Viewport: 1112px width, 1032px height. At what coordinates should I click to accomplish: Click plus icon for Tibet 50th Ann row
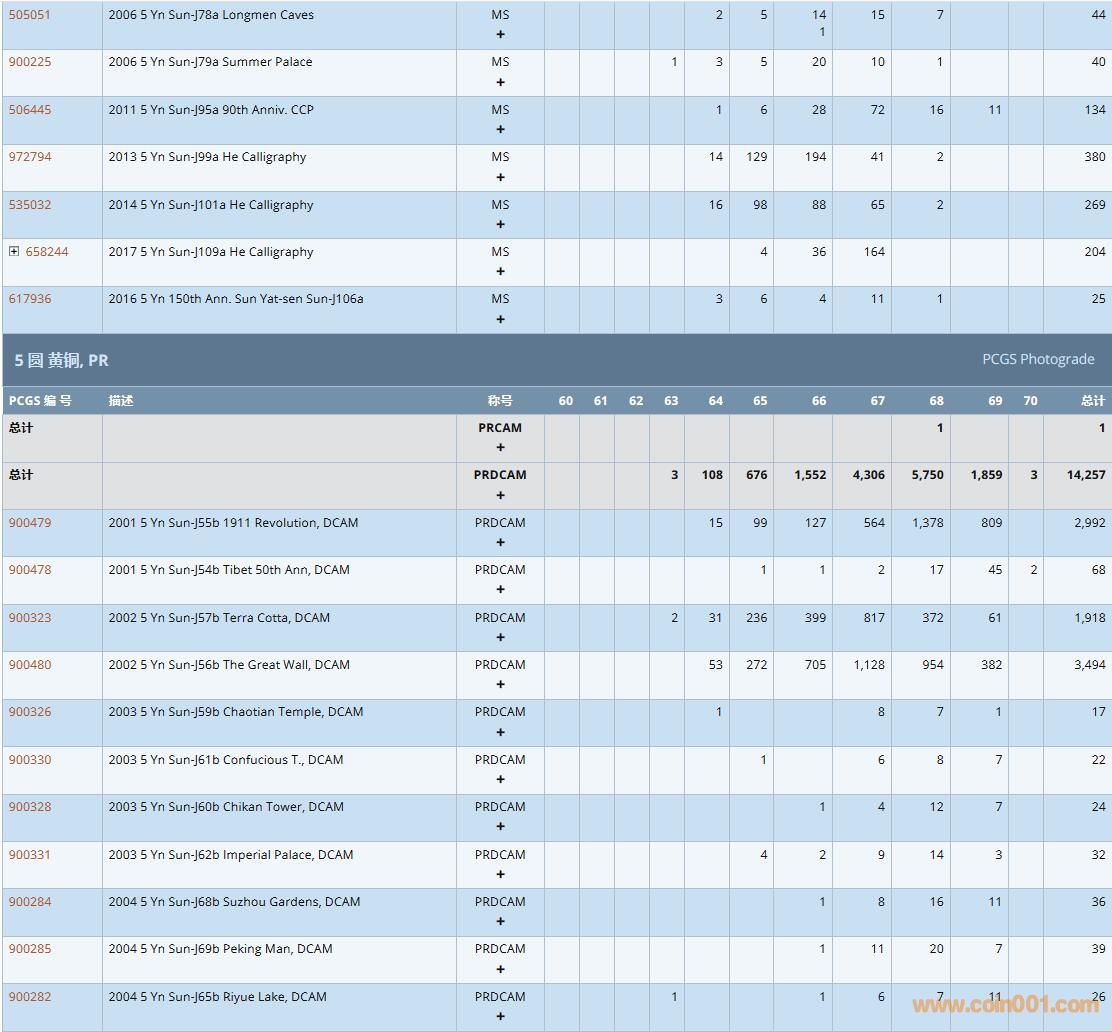click(500, 590)
